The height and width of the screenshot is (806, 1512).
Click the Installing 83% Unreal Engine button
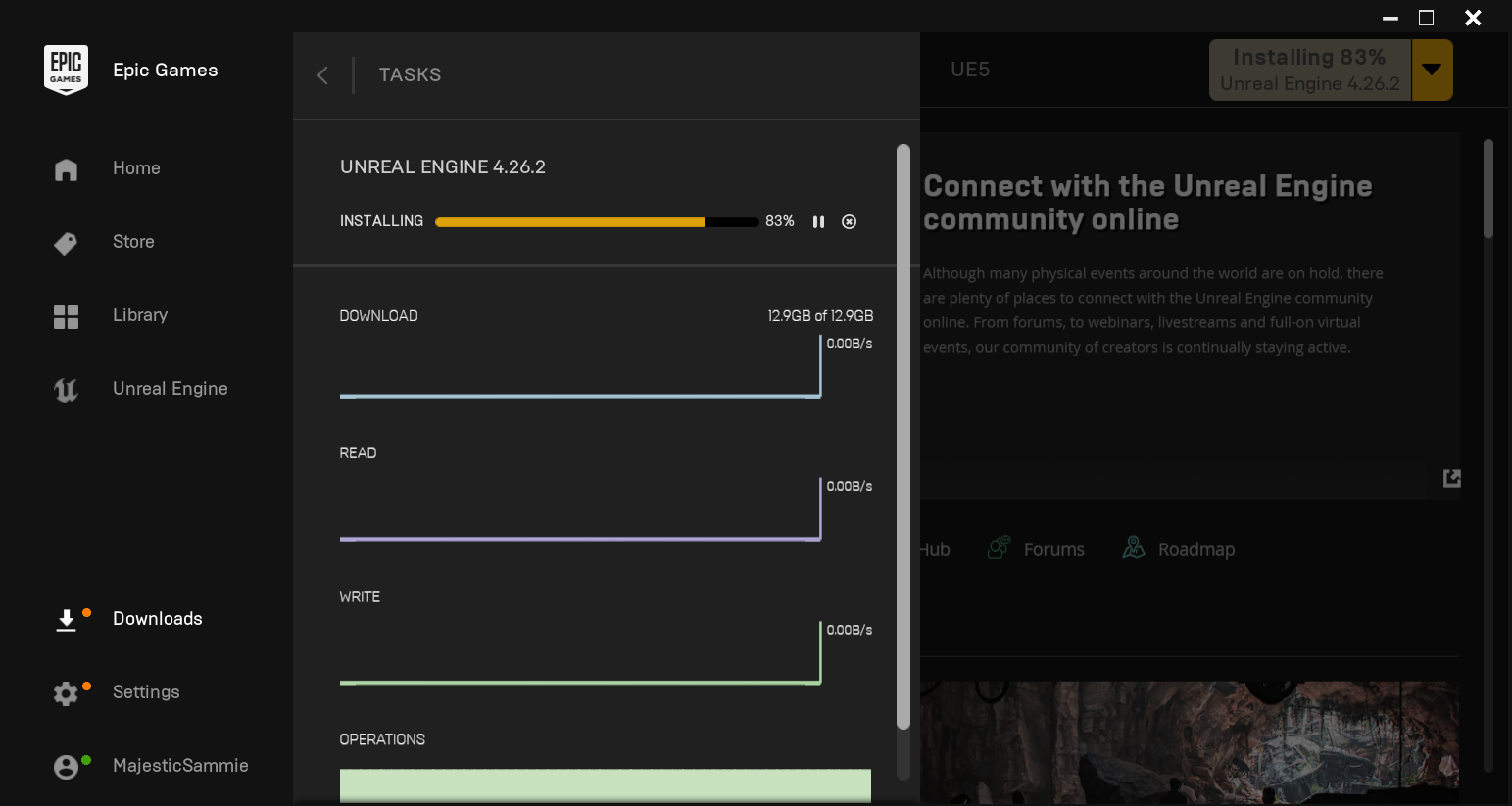(x=1310, y=70)
